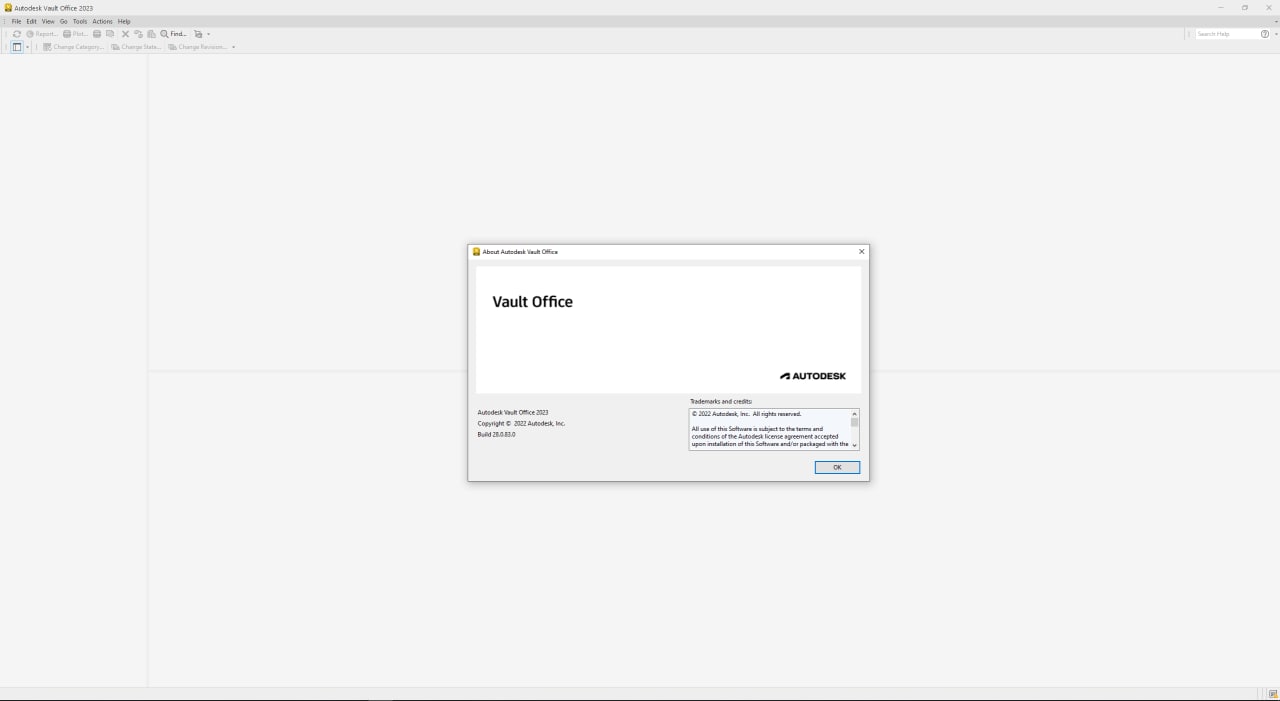Expand the dropdown arrow next to the cart icon
Screen dimensions: 1280x701
(x=208, y=34)
